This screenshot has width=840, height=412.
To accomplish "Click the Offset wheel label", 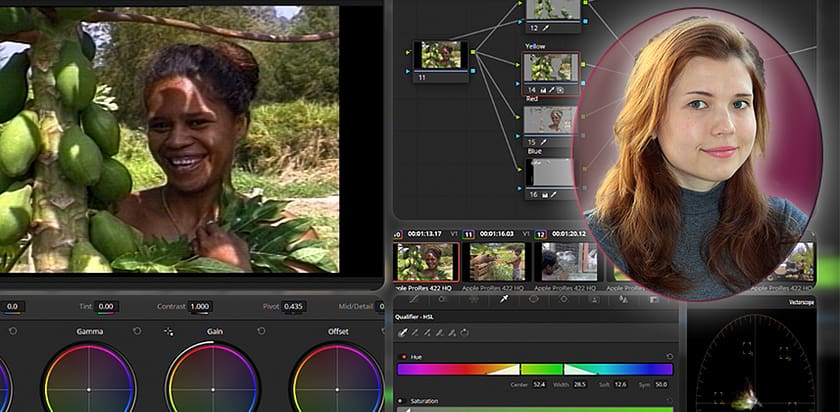I will coord(338,332).
